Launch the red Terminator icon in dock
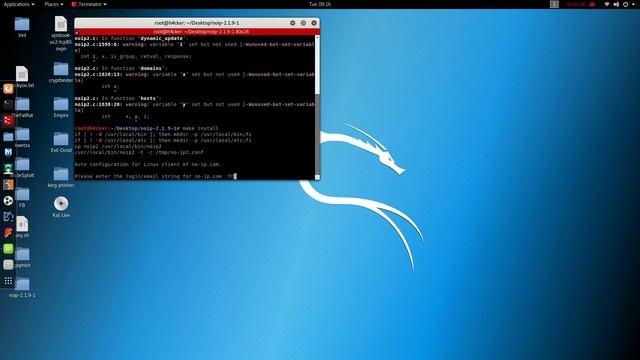 (8, 120)
